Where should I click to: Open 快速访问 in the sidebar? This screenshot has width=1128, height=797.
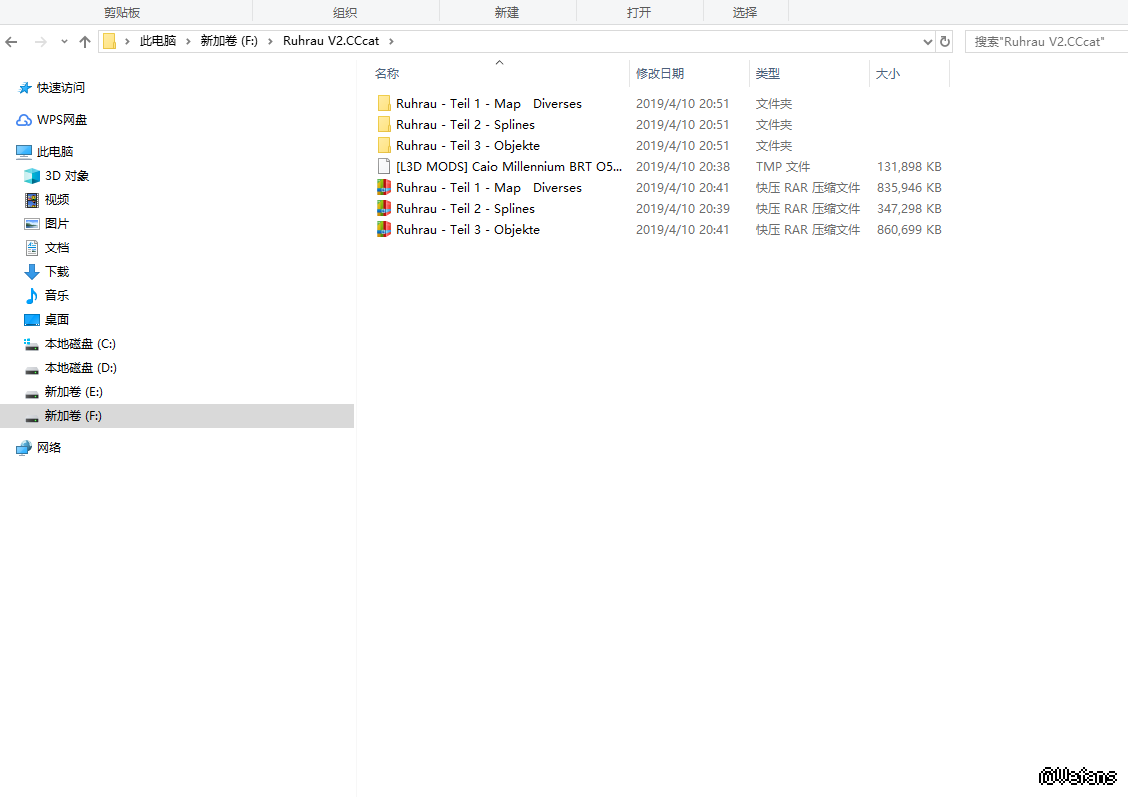[x=61, y=88]
